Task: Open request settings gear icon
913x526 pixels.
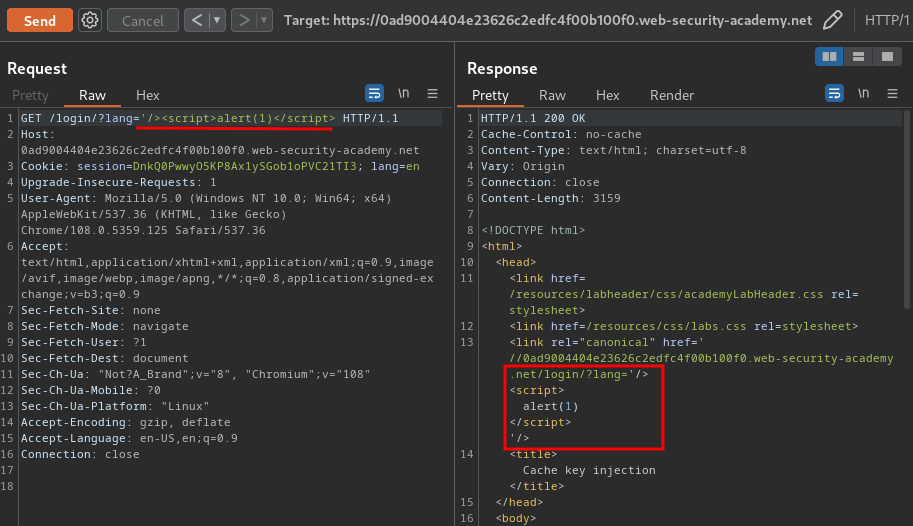Action: coord(90,20)
